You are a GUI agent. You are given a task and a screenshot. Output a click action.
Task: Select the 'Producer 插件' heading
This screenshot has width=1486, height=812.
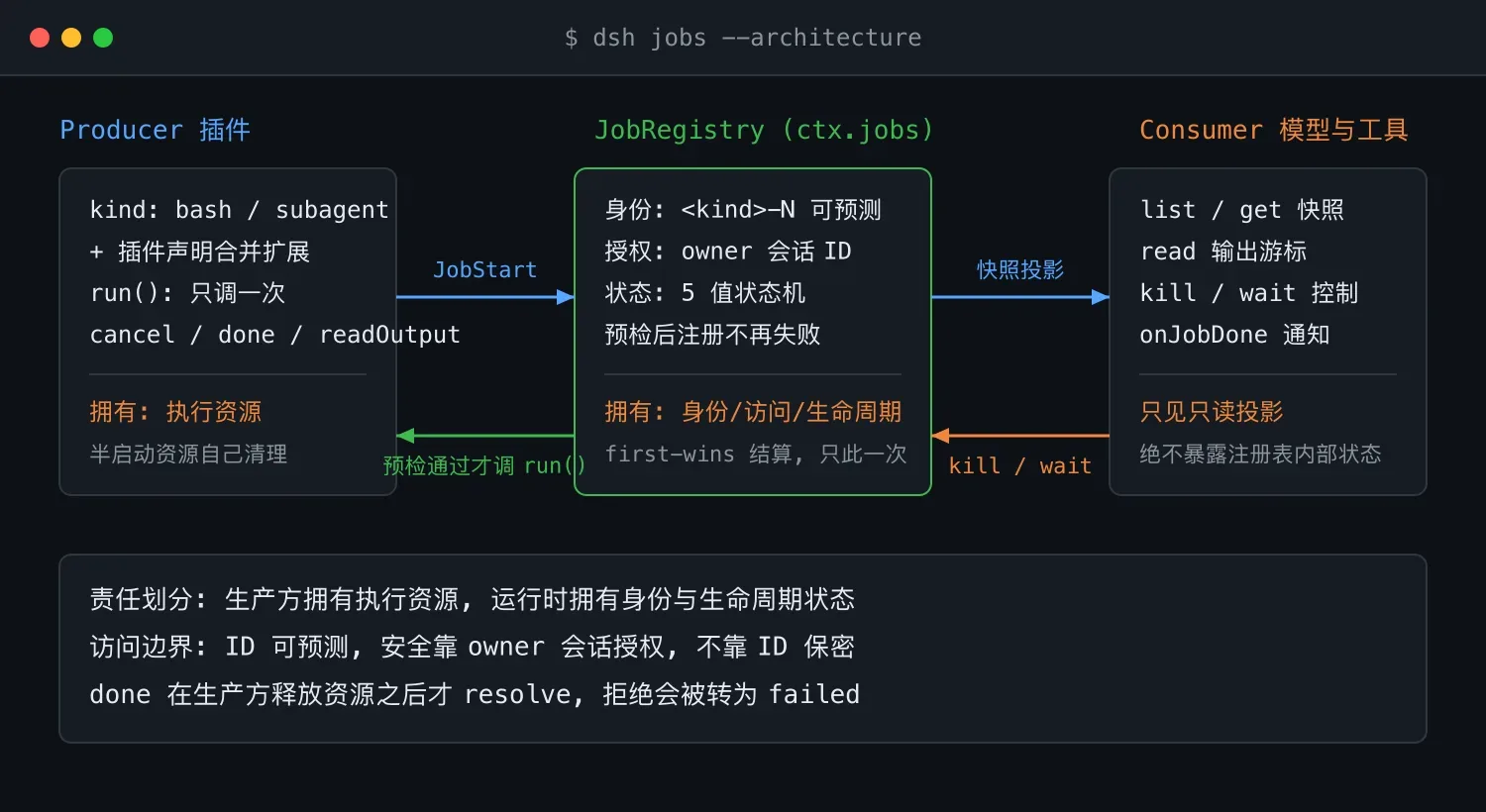[155, 130]
